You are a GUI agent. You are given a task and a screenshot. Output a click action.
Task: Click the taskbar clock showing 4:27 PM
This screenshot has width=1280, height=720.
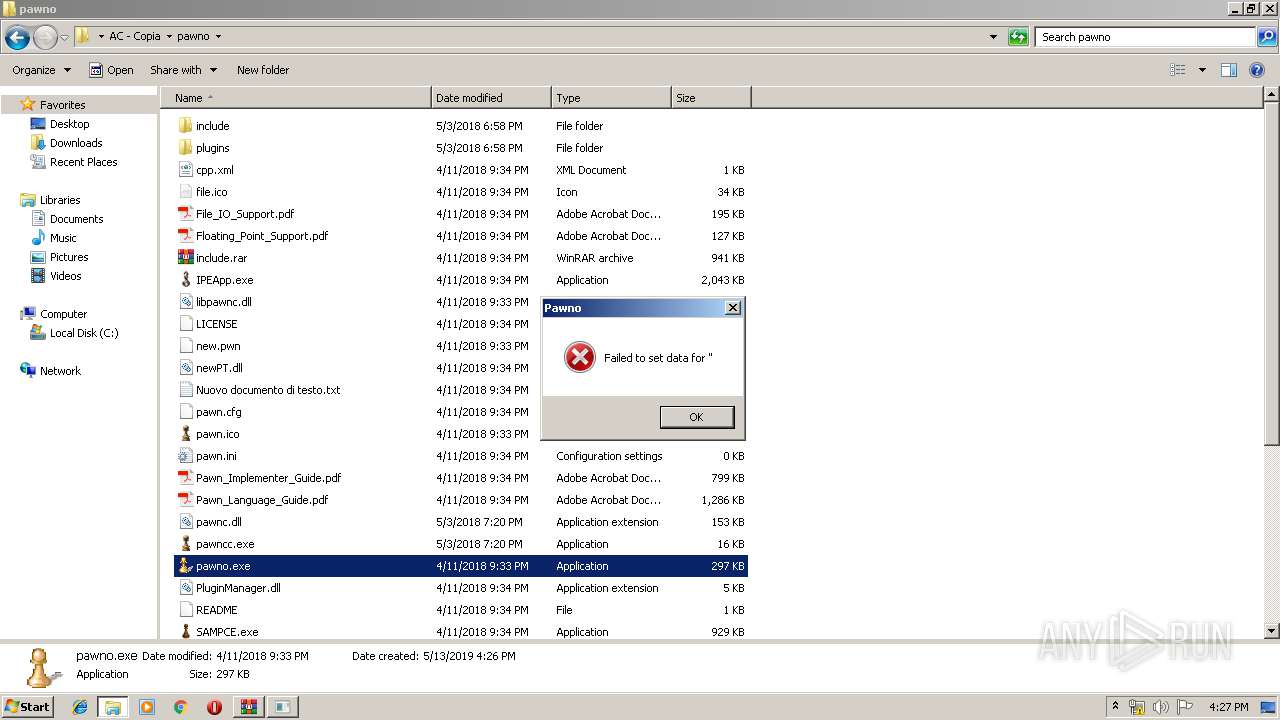pyautogui.click(x=1228, y=707)
